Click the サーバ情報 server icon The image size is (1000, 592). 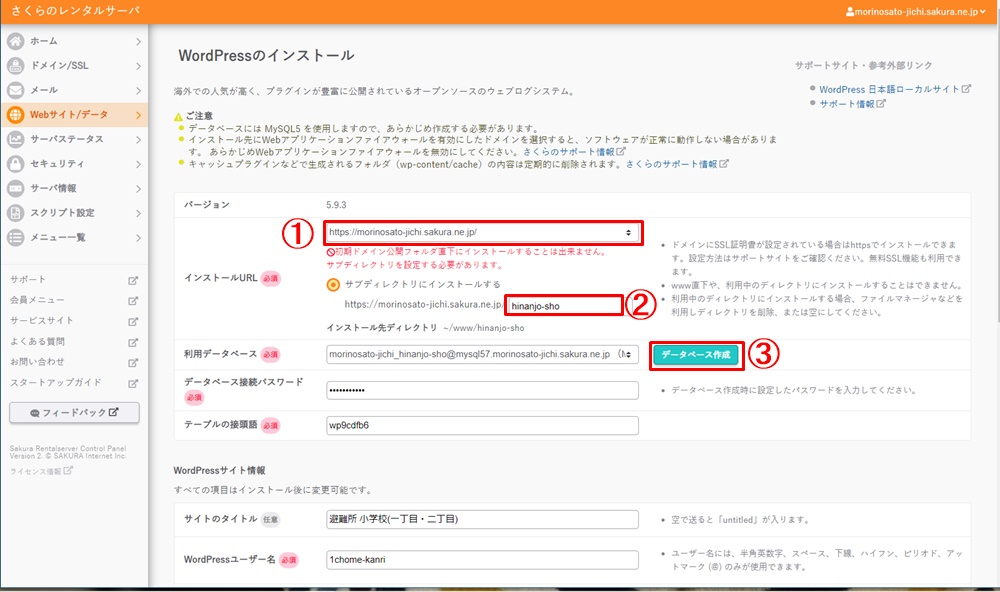[16, 188]
